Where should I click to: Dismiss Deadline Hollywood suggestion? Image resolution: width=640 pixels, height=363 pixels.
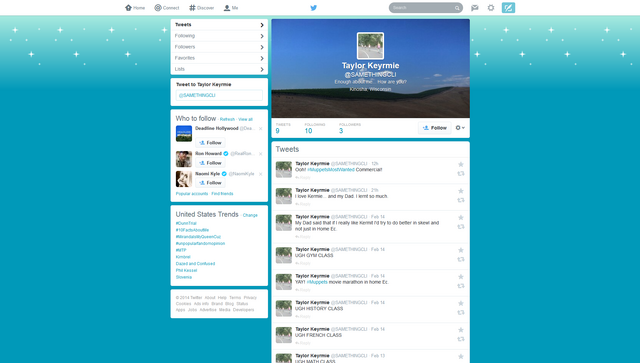tap(260, 129)
